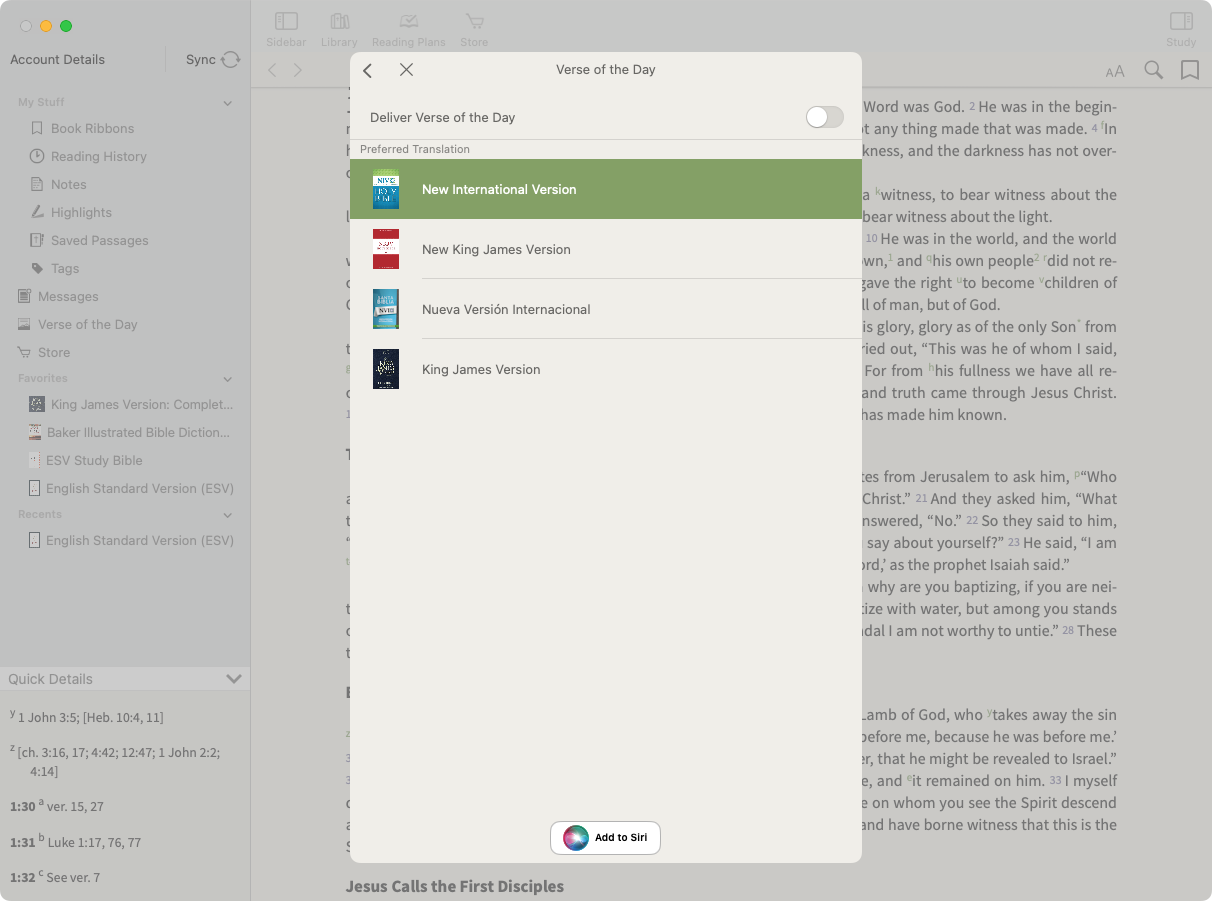
Task: Click cross-reference 'Luke 1:17, 76, 77'
Action: 94,842
